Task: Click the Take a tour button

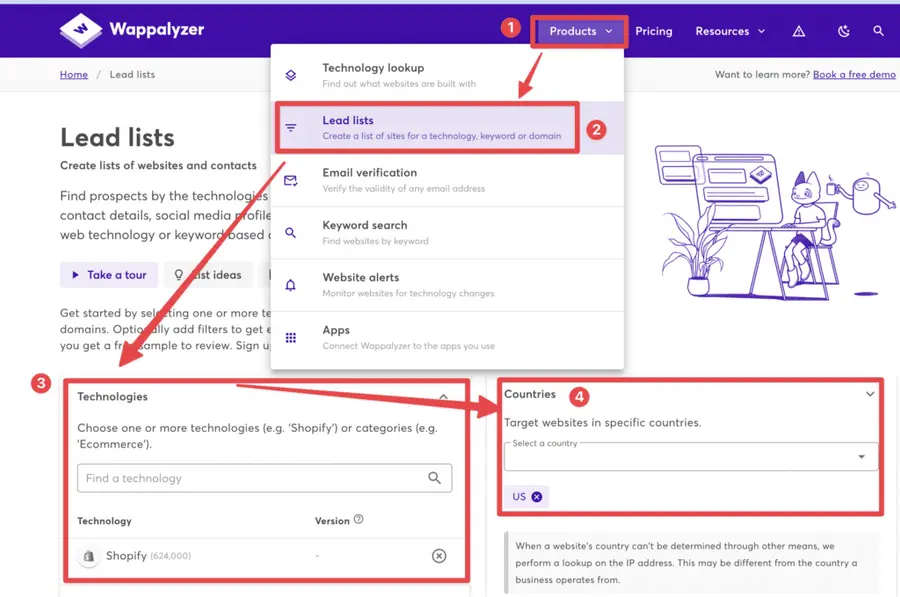Action: tap(108, 274)
